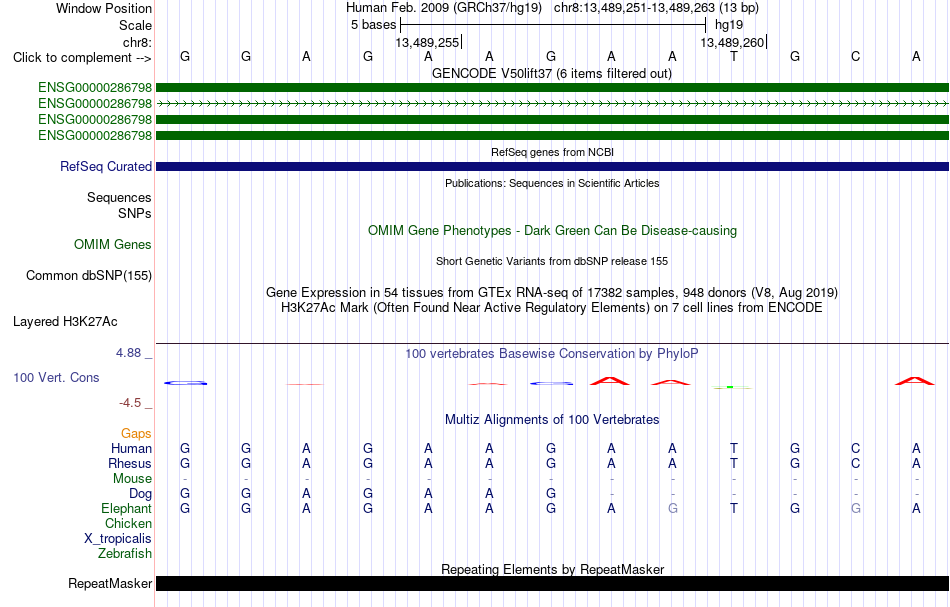
Task: Open Multiz Alignments of 100 Vertebrates title
Action: coord(552,419)
